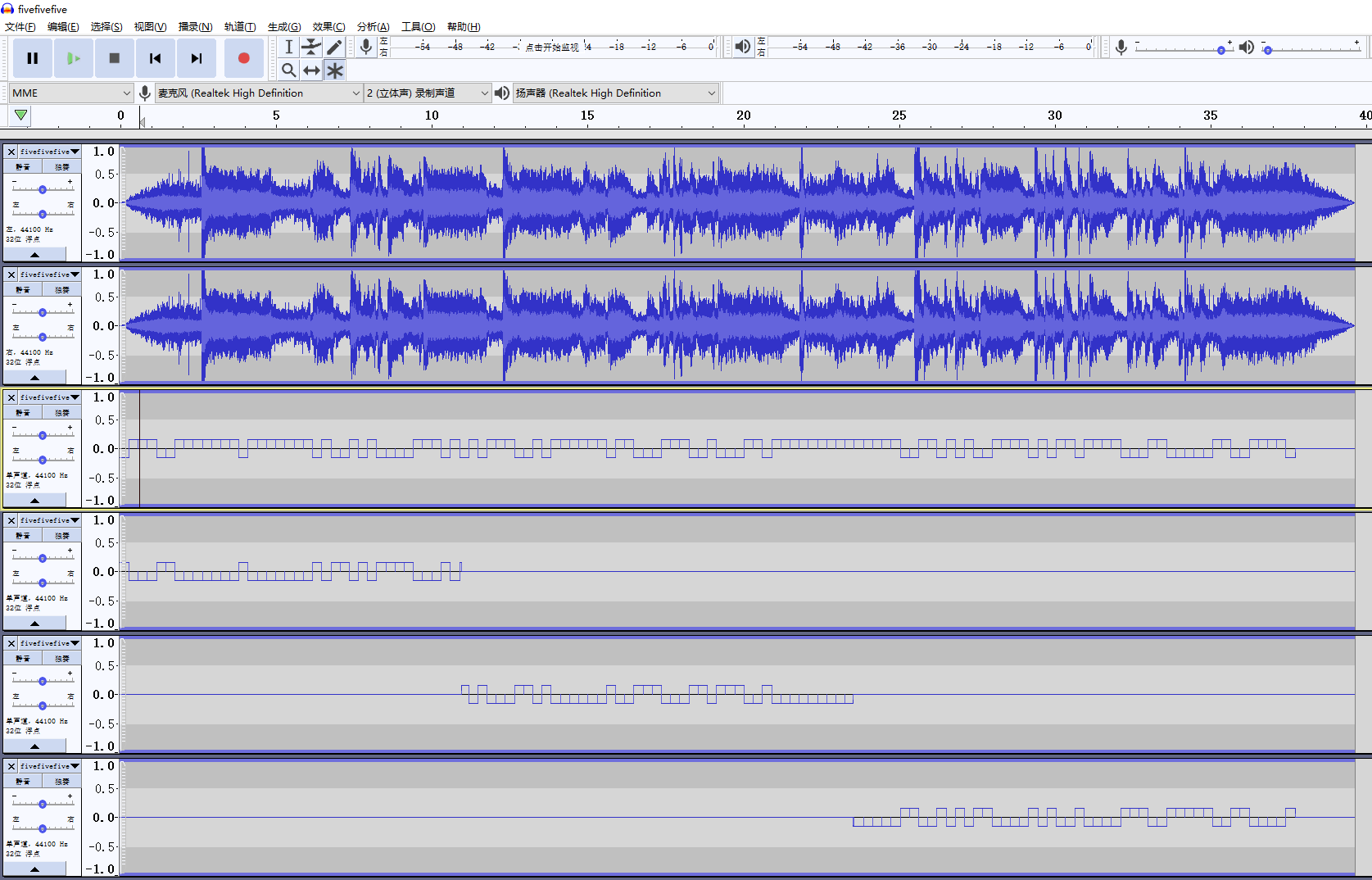Open the fivefivefive name menu of the sixth track
The width and height of the screenshot is (1372, 880).
50,766
